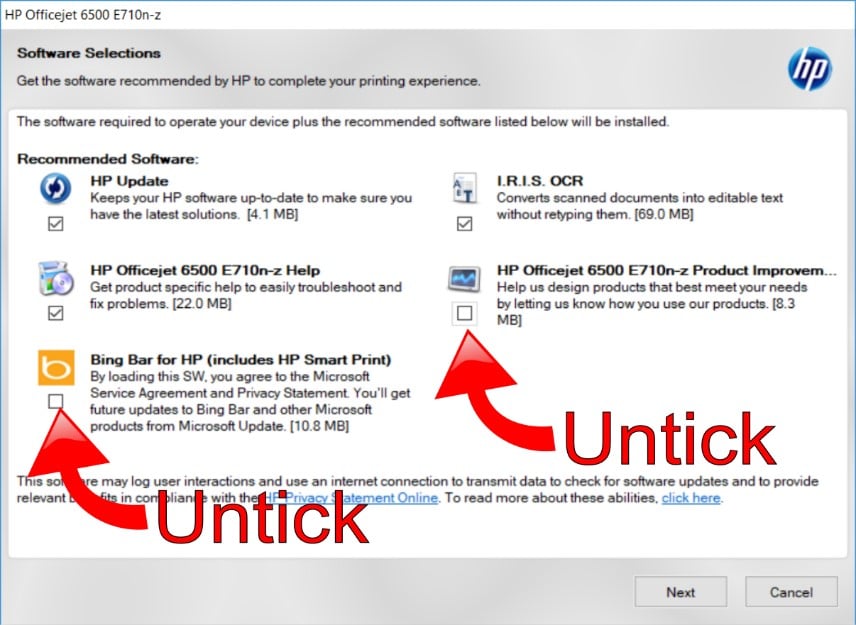The width and height of the screenshot is (856, 625).
Task: Click the Product Improvement monitor icon
Action: (x=465, y=278)
